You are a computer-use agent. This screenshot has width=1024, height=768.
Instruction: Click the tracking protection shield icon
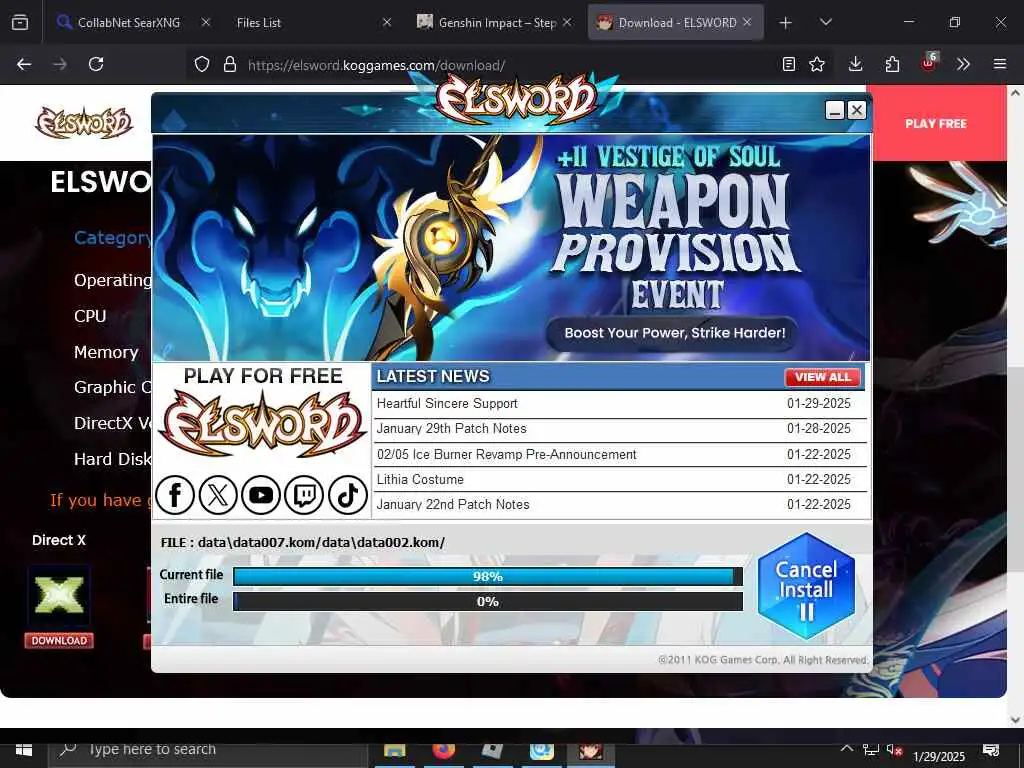point(202,64)
